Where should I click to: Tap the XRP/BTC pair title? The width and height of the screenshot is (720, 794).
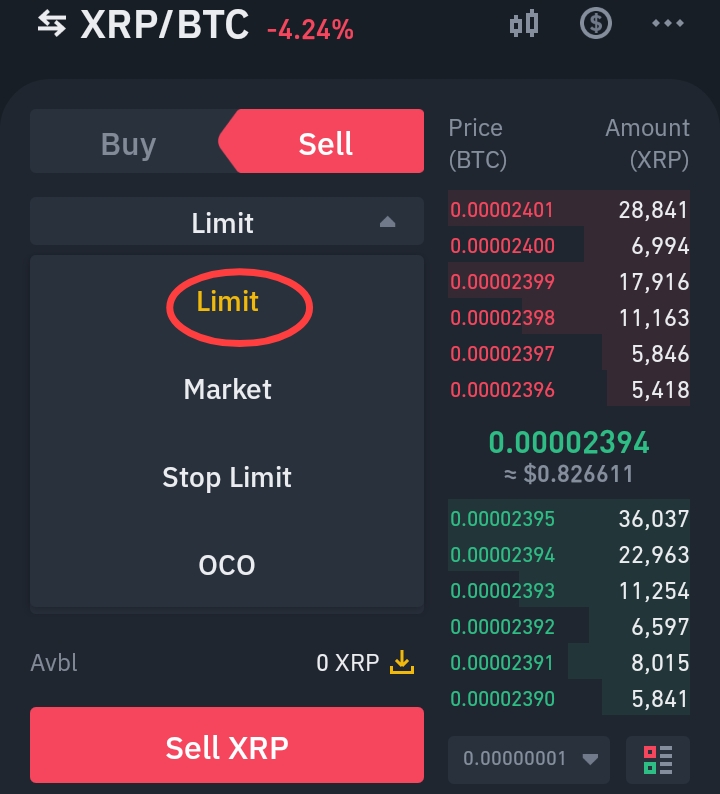coord(164,24)
